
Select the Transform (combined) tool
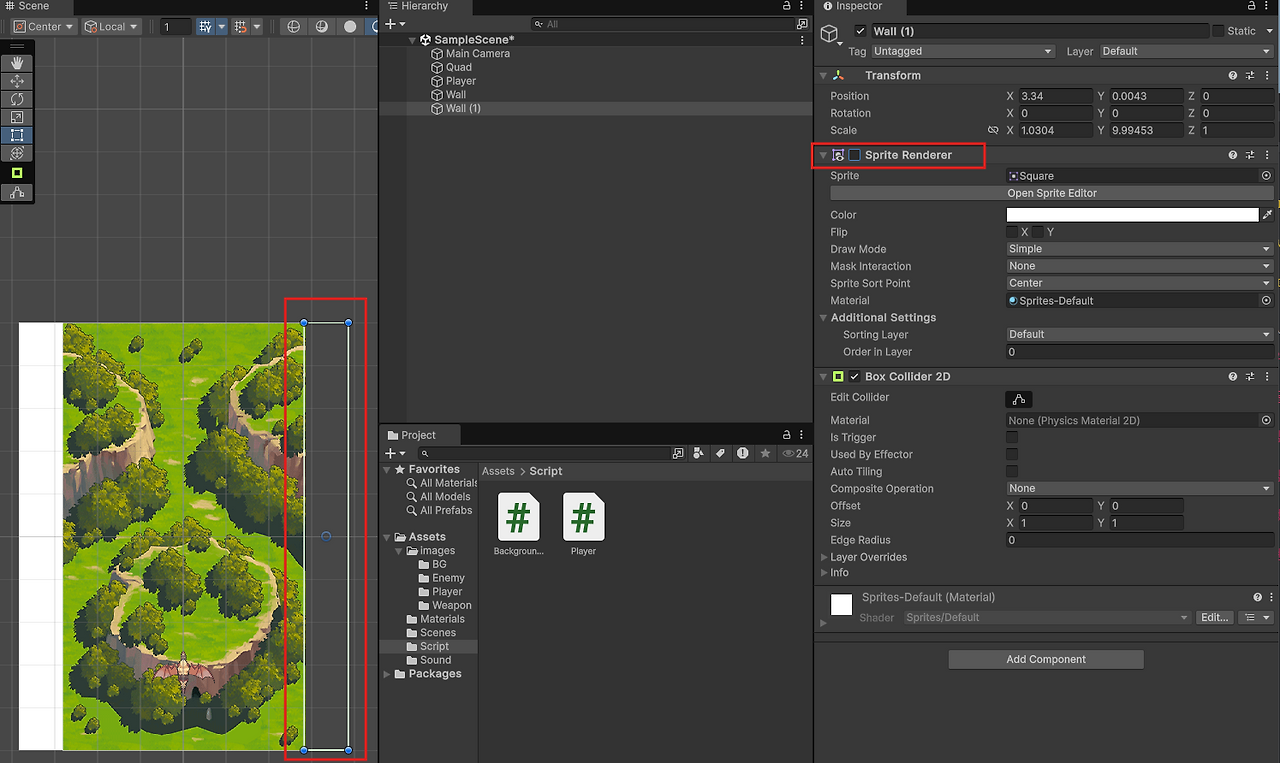17,153
